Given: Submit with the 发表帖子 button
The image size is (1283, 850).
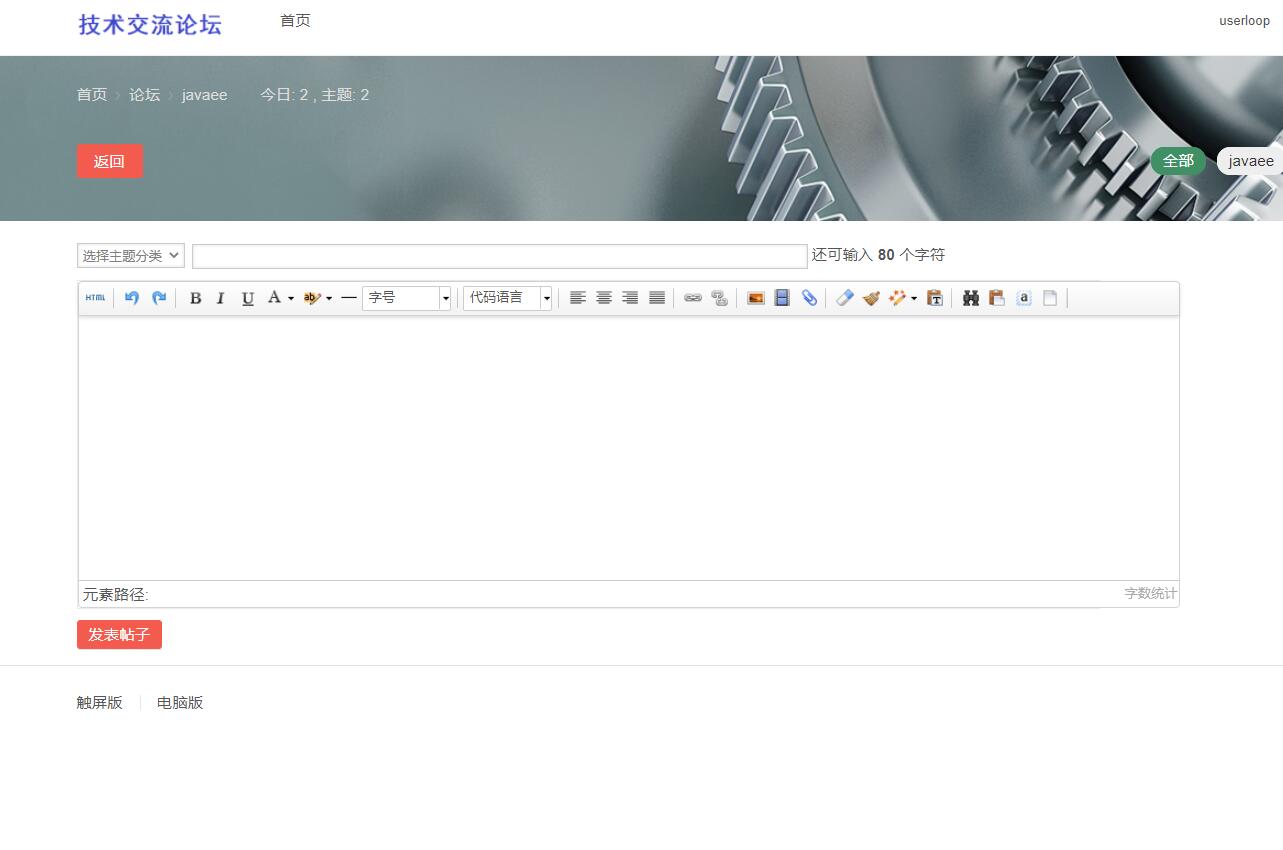Looking at the screenshot, I should click(x=119, y=635).
